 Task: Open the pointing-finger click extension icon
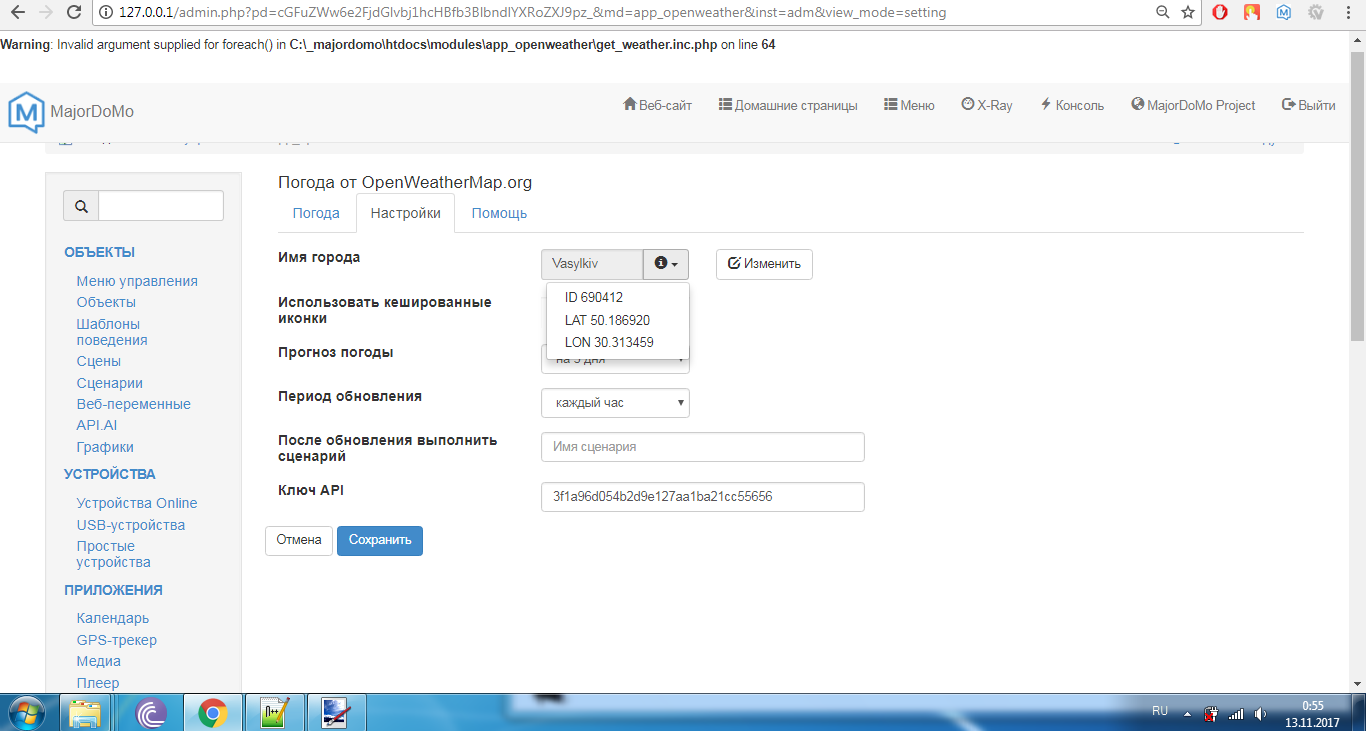click(1252, 13)
